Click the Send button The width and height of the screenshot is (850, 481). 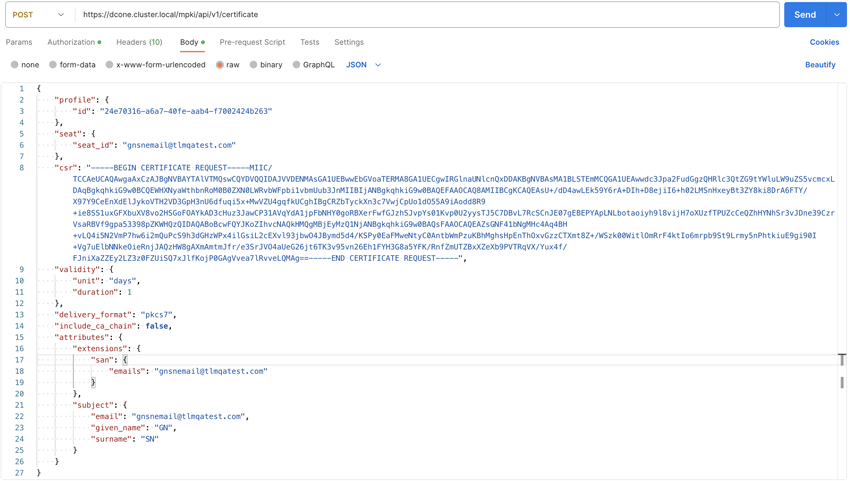805,15
